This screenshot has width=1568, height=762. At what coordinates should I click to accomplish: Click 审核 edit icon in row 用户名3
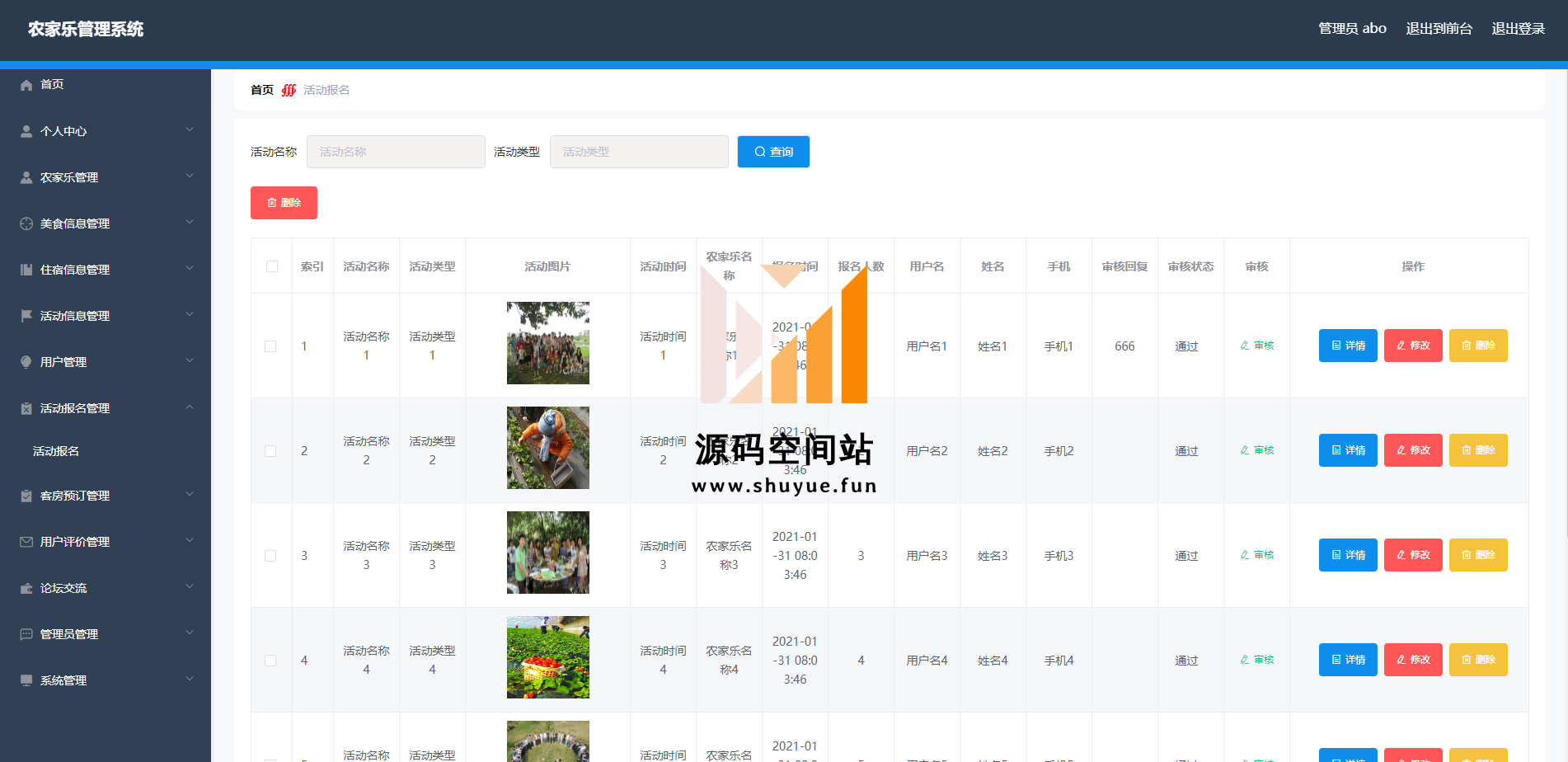1245,555
